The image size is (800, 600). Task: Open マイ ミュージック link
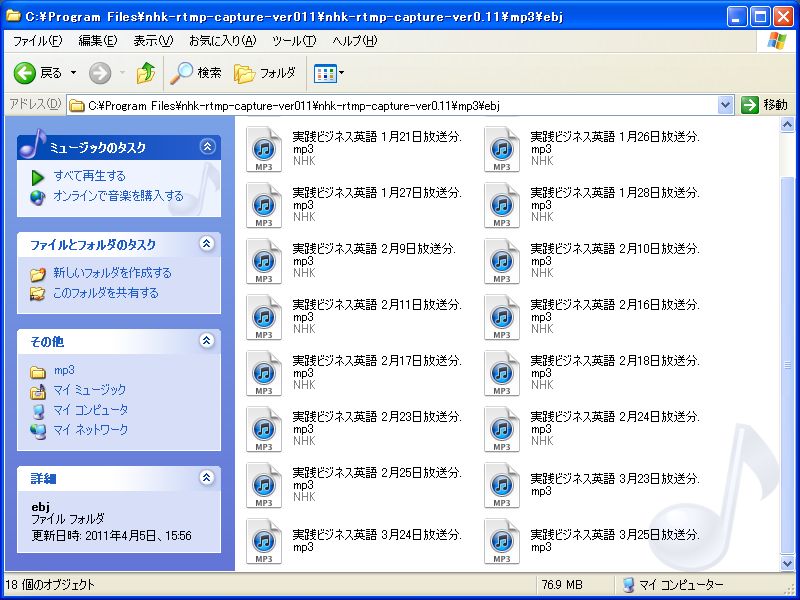pos(90,390)
